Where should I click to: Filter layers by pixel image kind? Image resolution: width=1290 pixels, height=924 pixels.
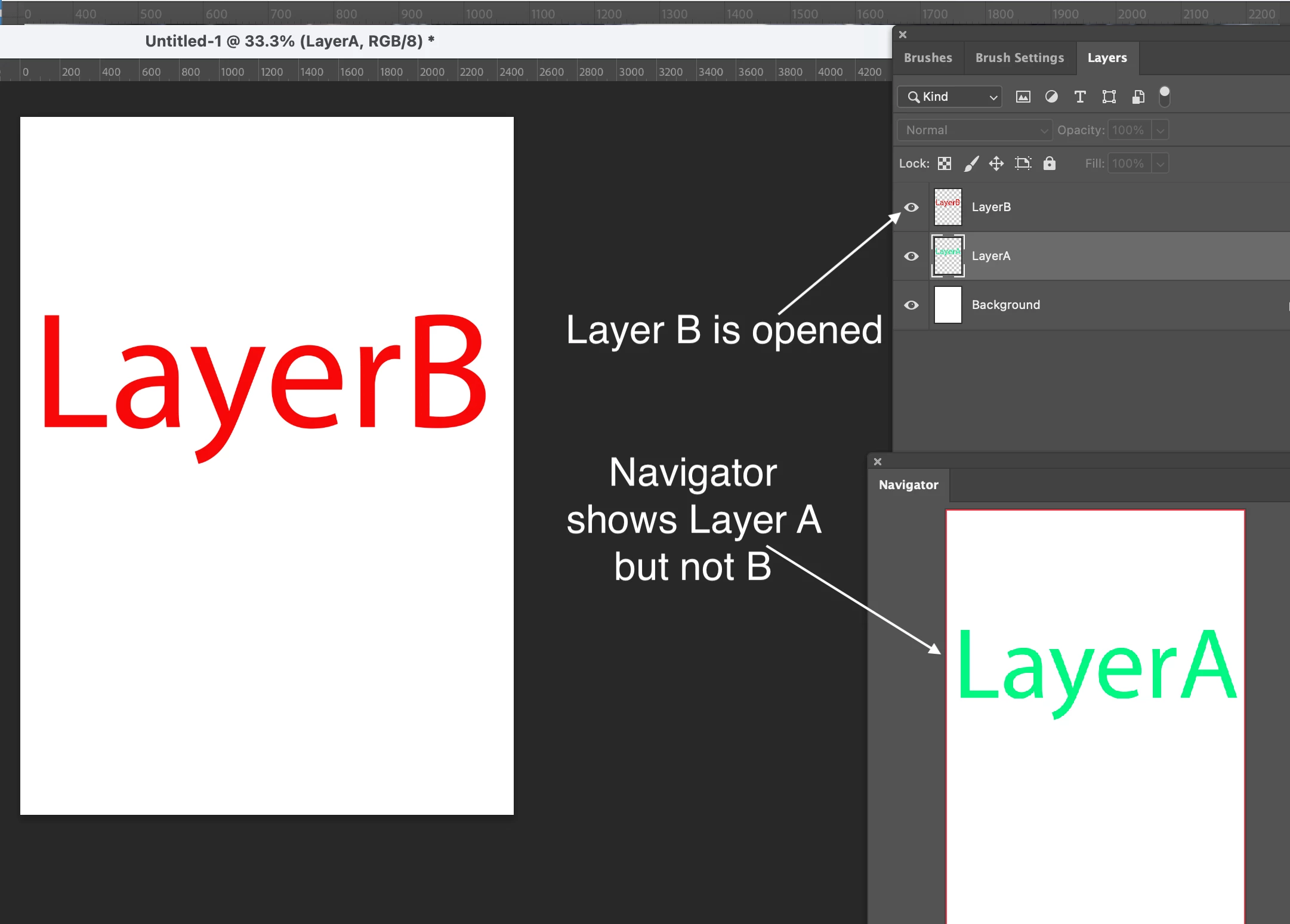tap(1023, 97)
